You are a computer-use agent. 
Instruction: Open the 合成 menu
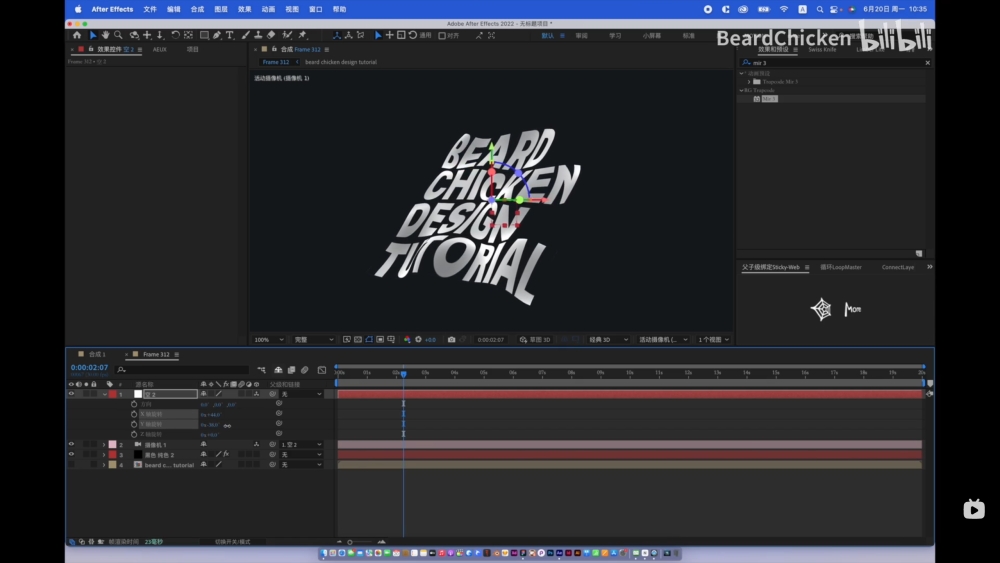197,10
